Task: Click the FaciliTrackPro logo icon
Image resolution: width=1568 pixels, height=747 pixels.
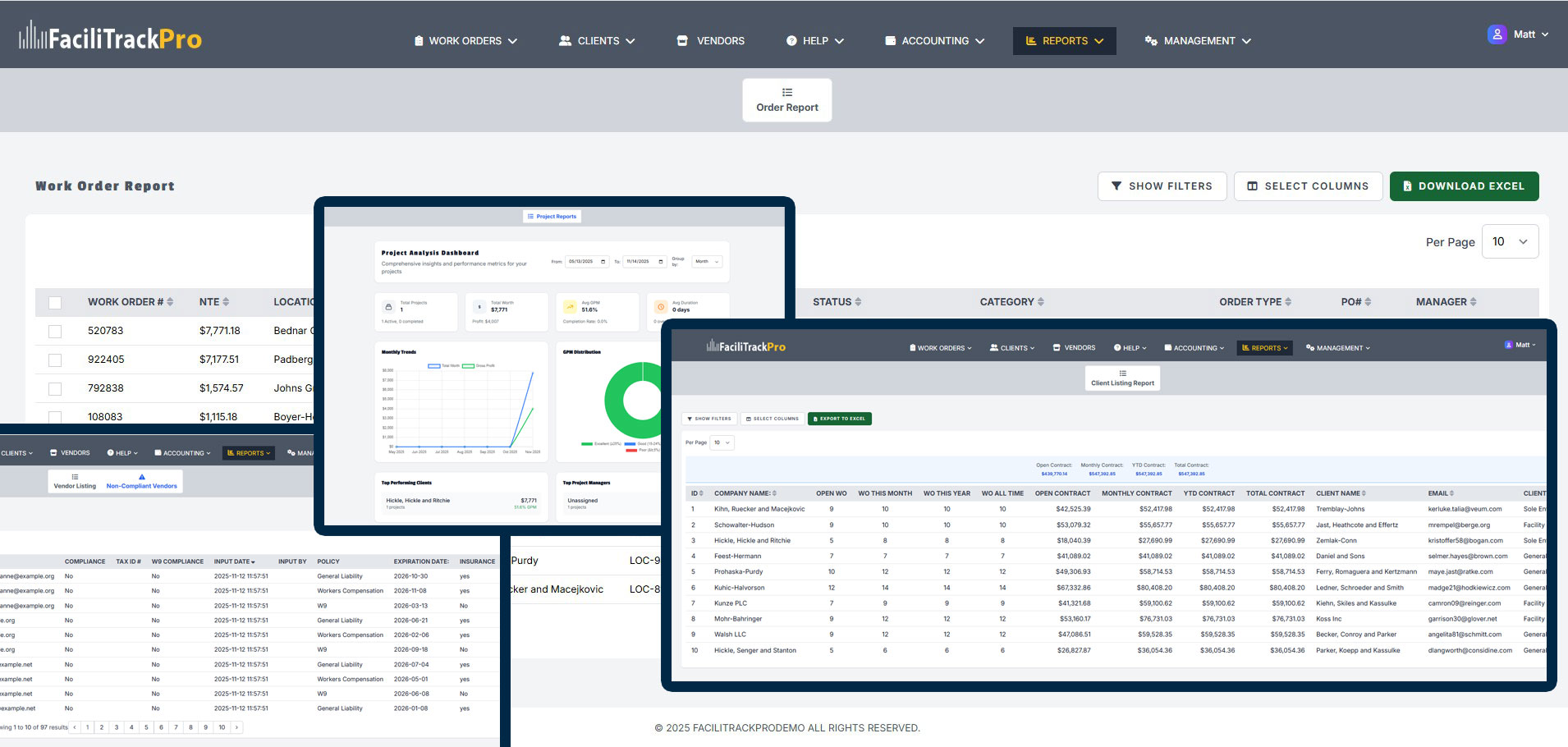Action: 32,34
